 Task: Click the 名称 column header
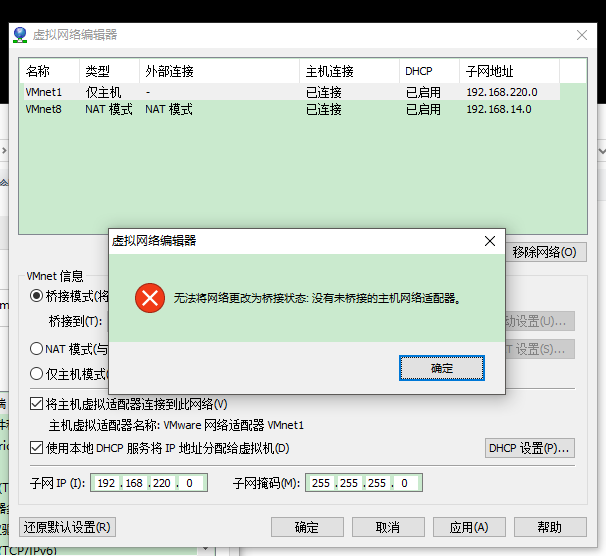click(x=49, y=71)
